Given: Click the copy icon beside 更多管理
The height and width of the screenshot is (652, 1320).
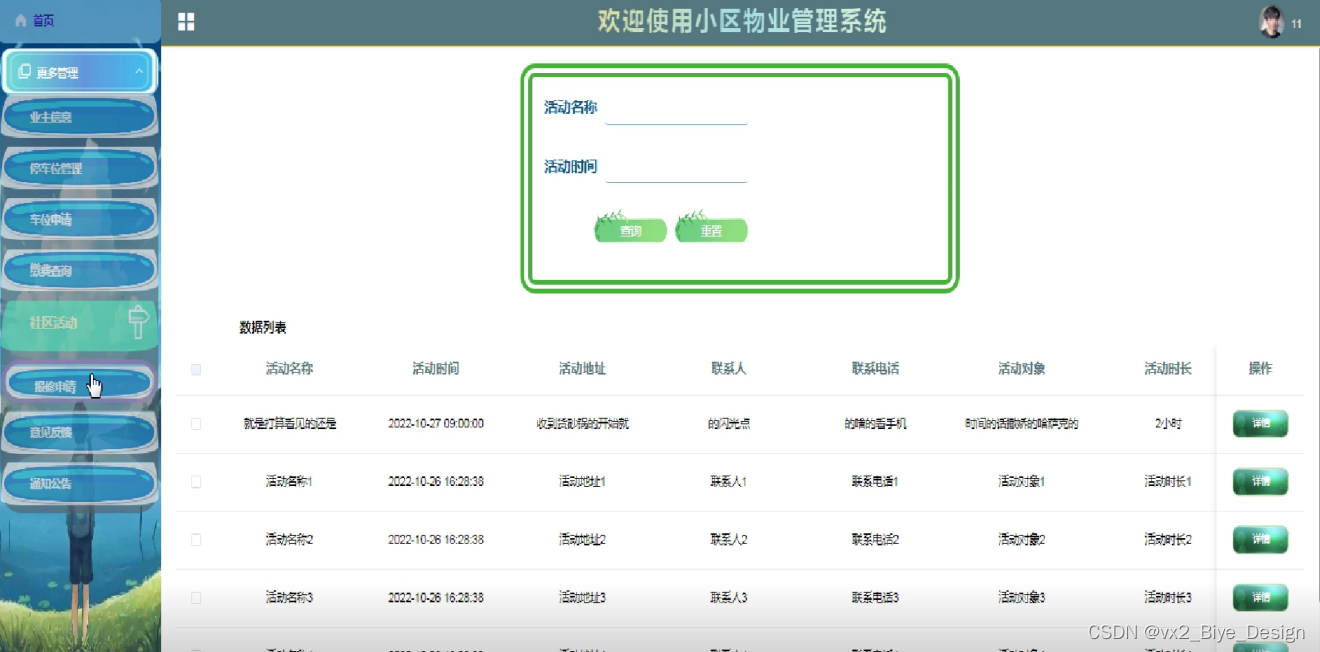Looking at the screenshot, I should tap(25, 72).
